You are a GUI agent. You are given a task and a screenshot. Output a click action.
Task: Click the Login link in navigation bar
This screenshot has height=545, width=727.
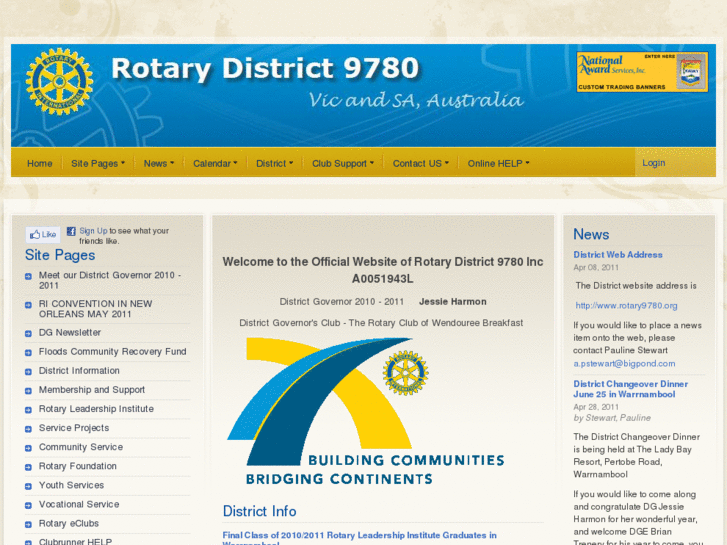pos(654,163)
